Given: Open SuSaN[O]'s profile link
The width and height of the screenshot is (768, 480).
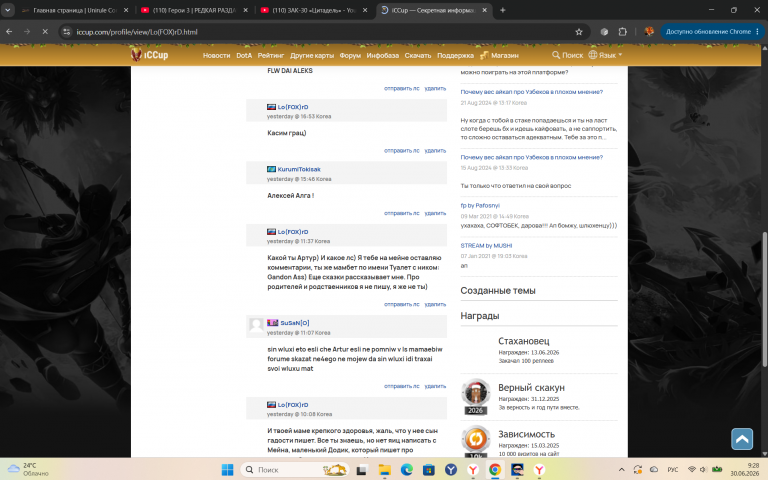Looking at the screenshot, I should click(294, 323).
